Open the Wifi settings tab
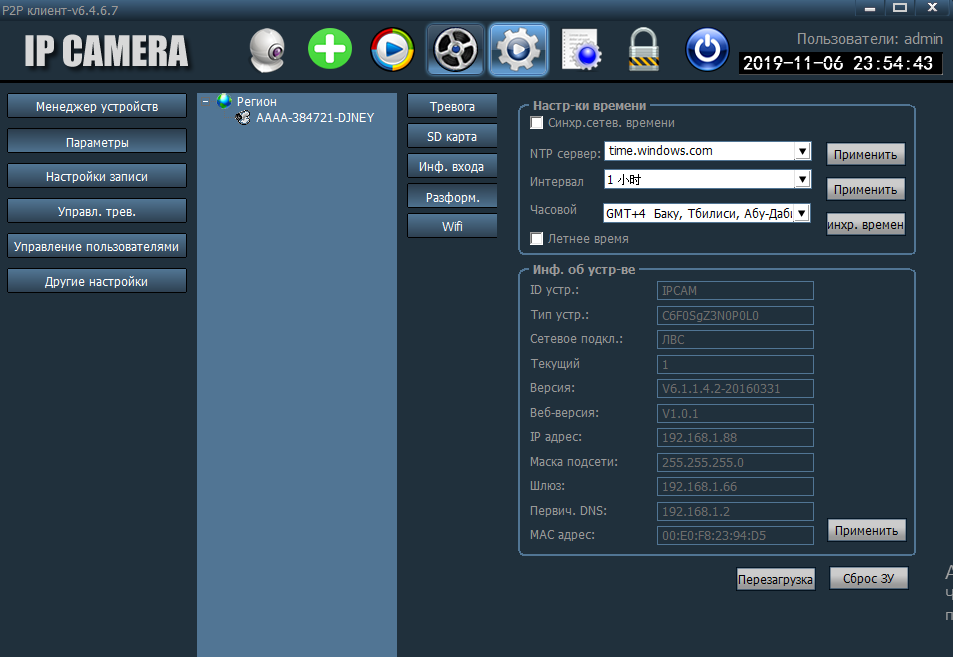953x657 pixels. coord(452,227)
